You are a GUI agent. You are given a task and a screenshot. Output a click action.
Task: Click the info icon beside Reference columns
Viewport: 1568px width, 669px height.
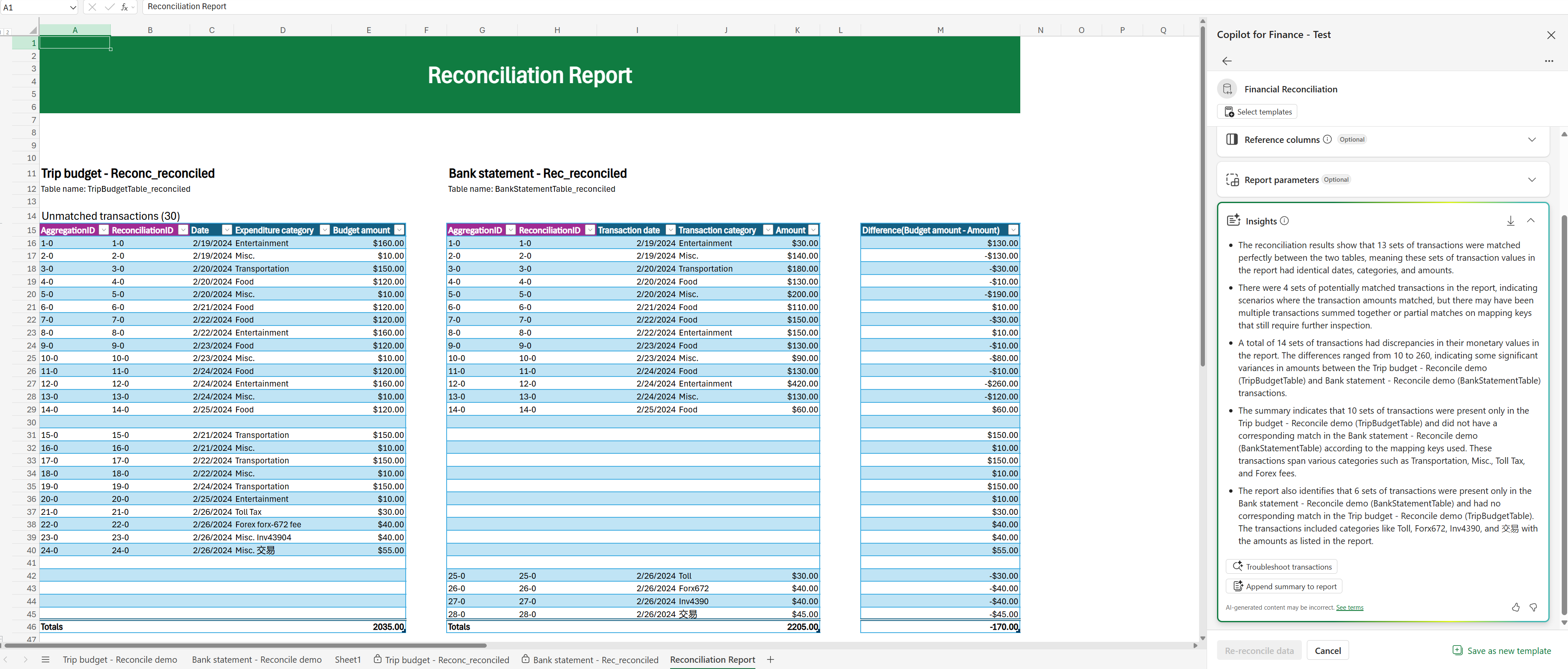pyautogui.click(x=1327, y=140)
